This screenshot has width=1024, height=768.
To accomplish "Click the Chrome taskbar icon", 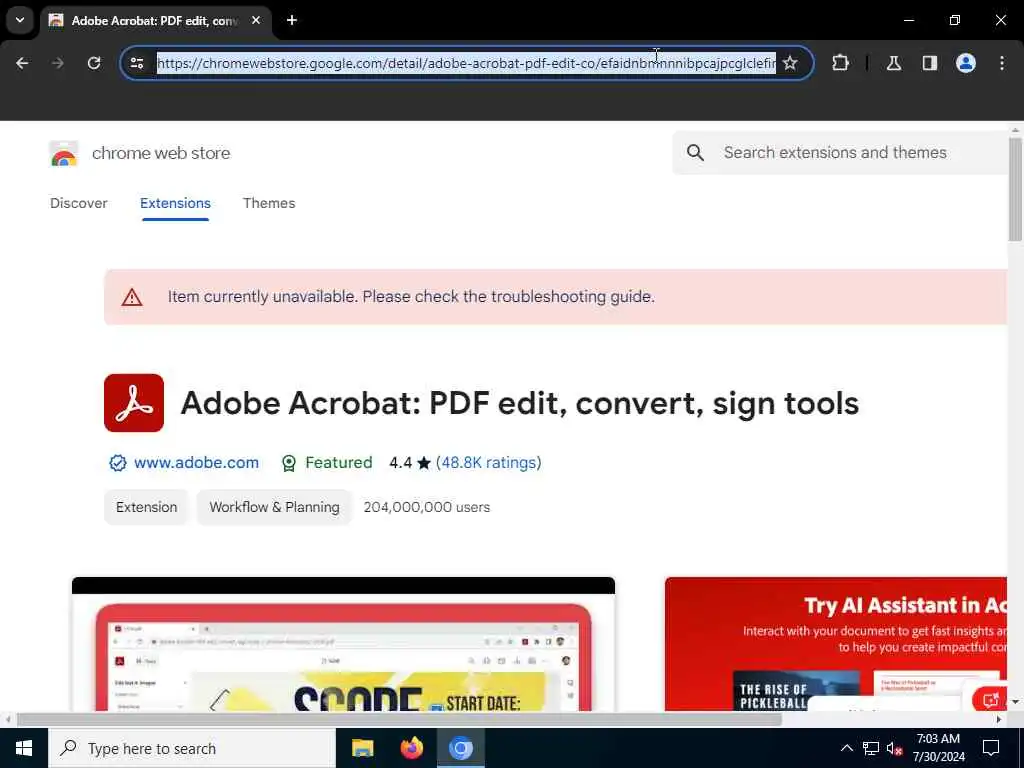I will pos(460,748).
